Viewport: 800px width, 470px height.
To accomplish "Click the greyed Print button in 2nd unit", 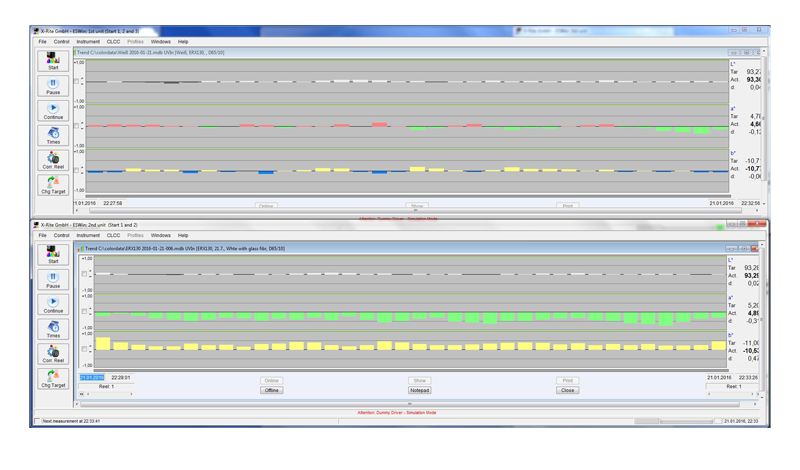I will point(567,381).
